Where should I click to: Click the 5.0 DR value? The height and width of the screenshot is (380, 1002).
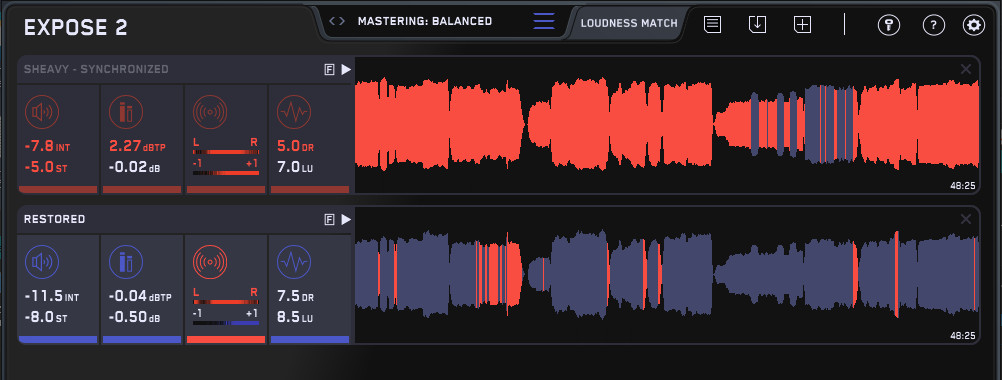295,147
